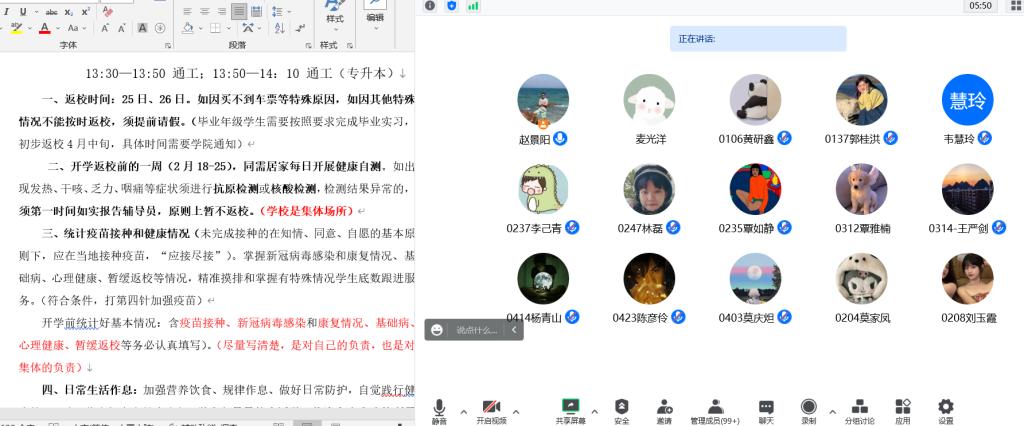Click 共享屏幕 share screen button
The width and height of the screenshot is (1024, 426).
click(x=570, y=409)
